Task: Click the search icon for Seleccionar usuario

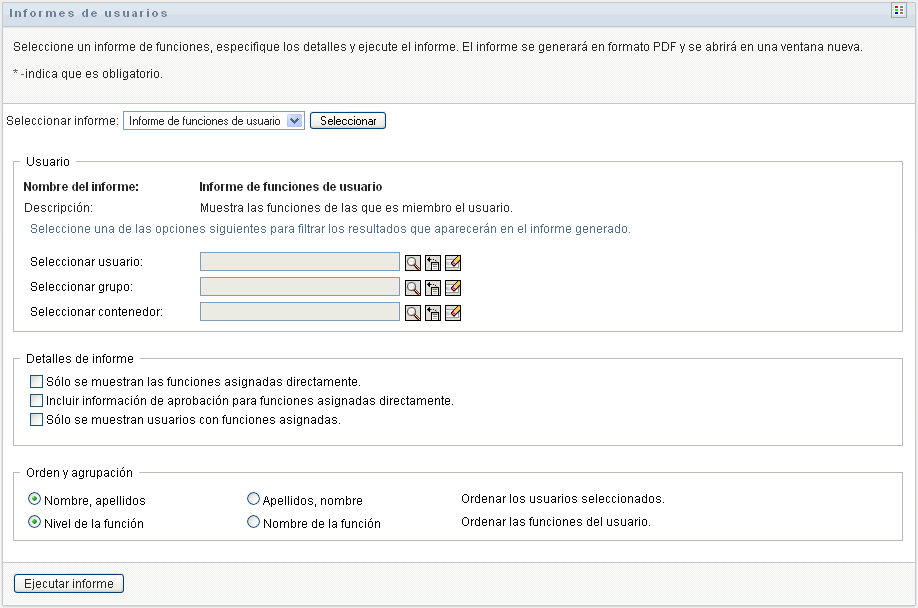Action: (x=412, y=262)
